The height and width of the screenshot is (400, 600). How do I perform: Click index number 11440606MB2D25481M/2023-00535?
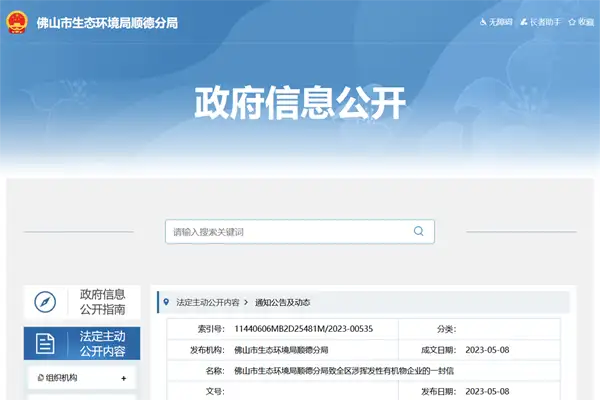tap(303, 329)
